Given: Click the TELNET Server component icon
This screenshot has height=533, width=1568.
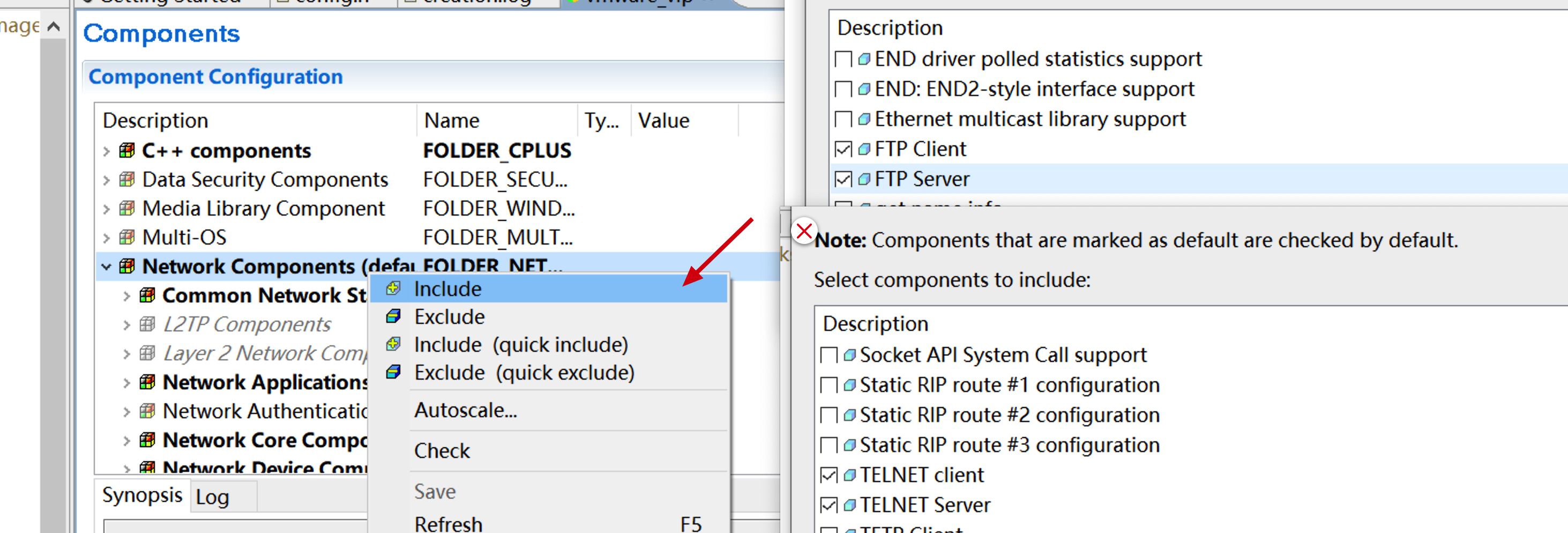Looking at the screenshot, I should (x=849, y=505).
